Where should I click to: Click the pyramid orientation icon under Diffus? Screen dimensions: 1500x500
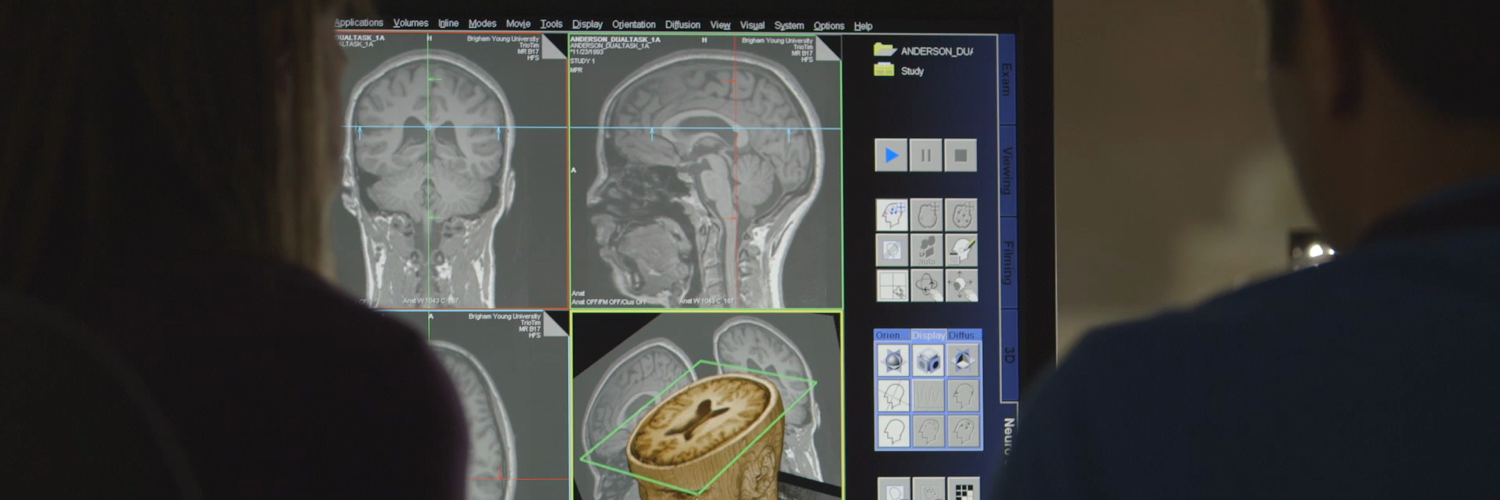pyautogui.click(x=963, y=361)
